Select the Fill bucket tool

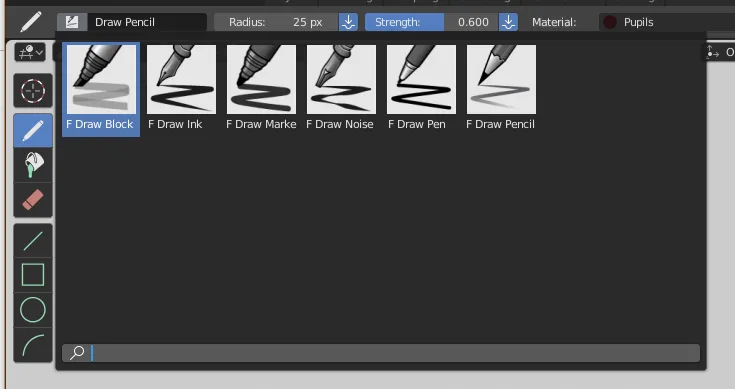coord(33,165)
